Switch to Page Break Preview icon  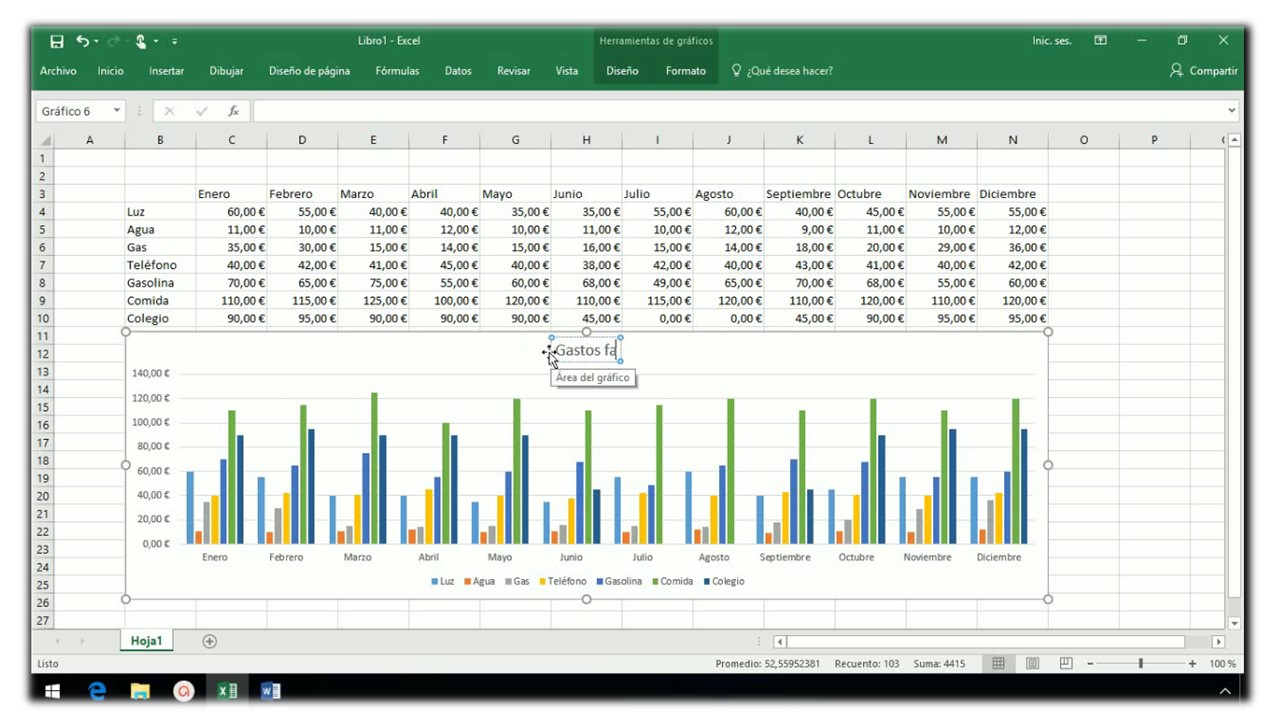(x=1066, y=663)
